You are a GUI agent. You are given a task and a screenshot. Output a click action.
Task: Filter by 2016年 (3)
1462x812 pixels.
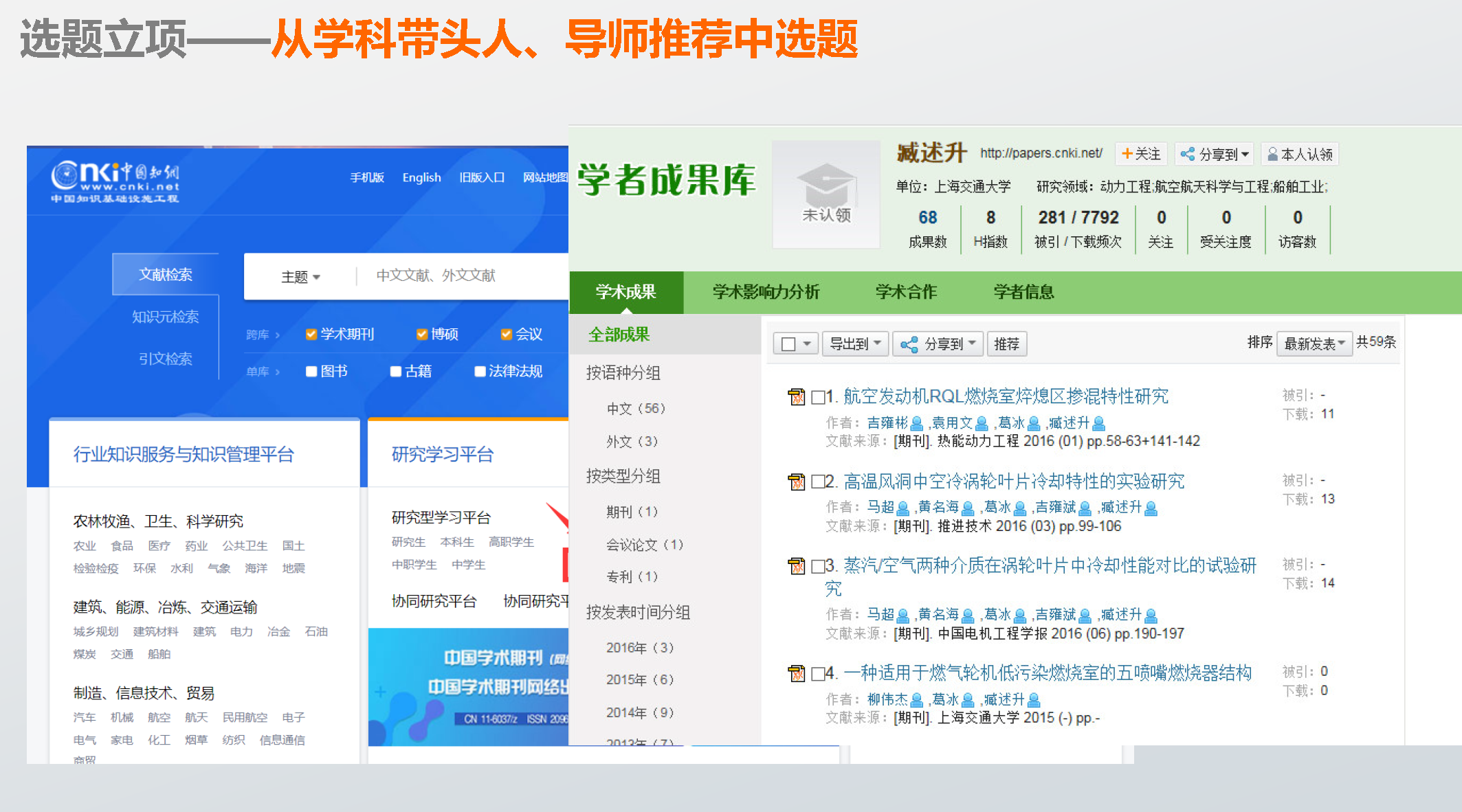[639, 648]
